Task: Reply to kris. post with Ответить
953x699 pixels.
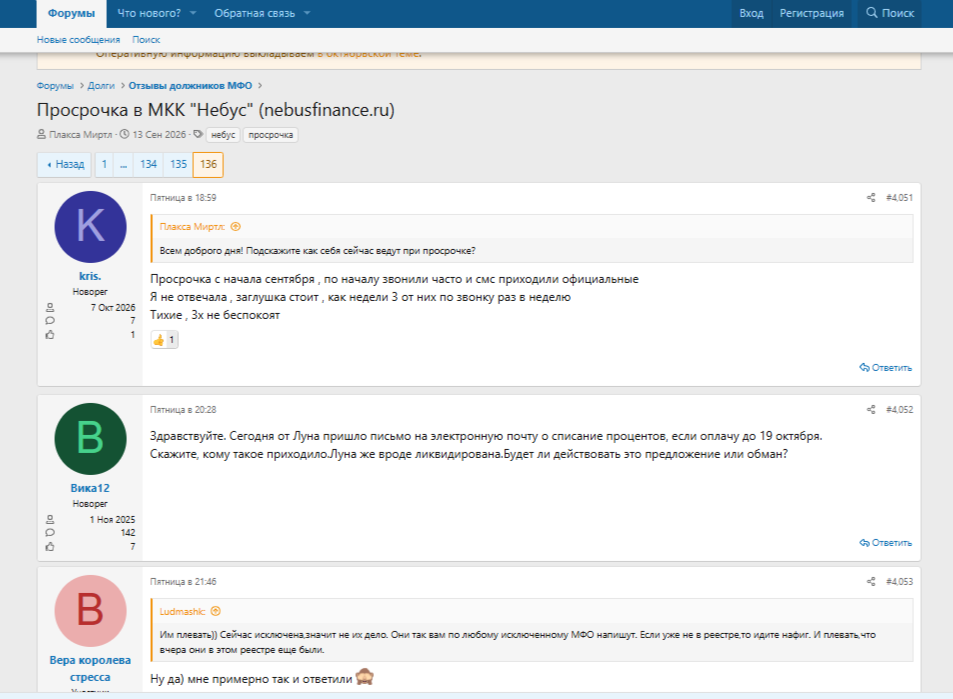Action: (886, 368)
